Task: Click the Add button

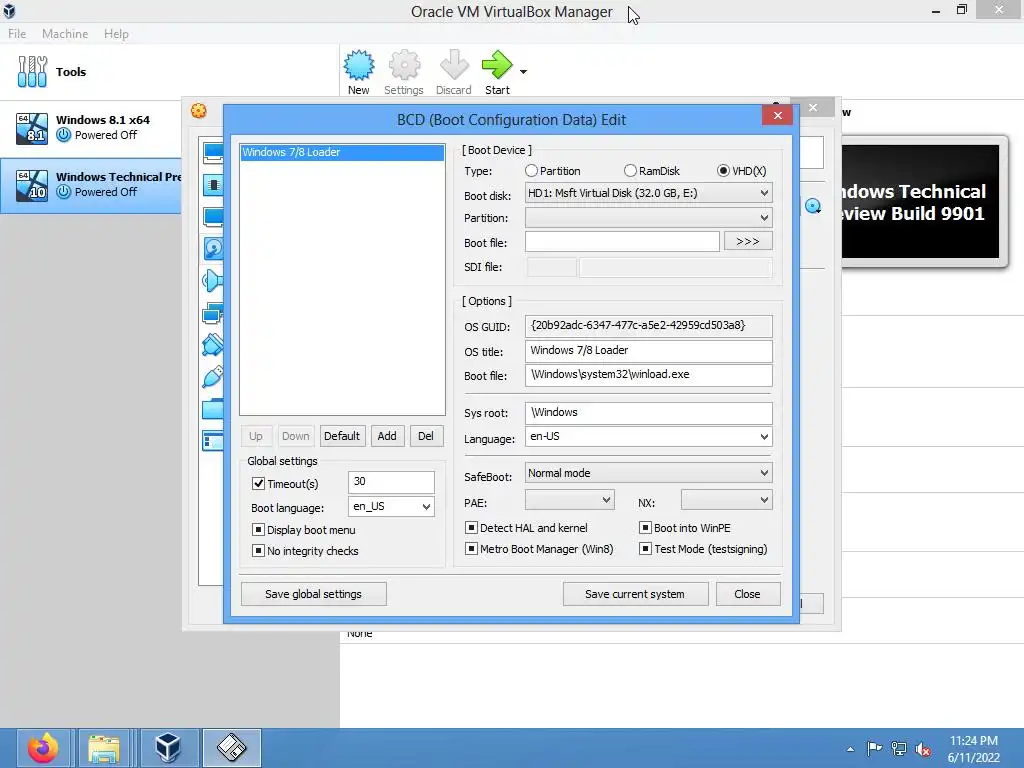Action: [387, 436]
